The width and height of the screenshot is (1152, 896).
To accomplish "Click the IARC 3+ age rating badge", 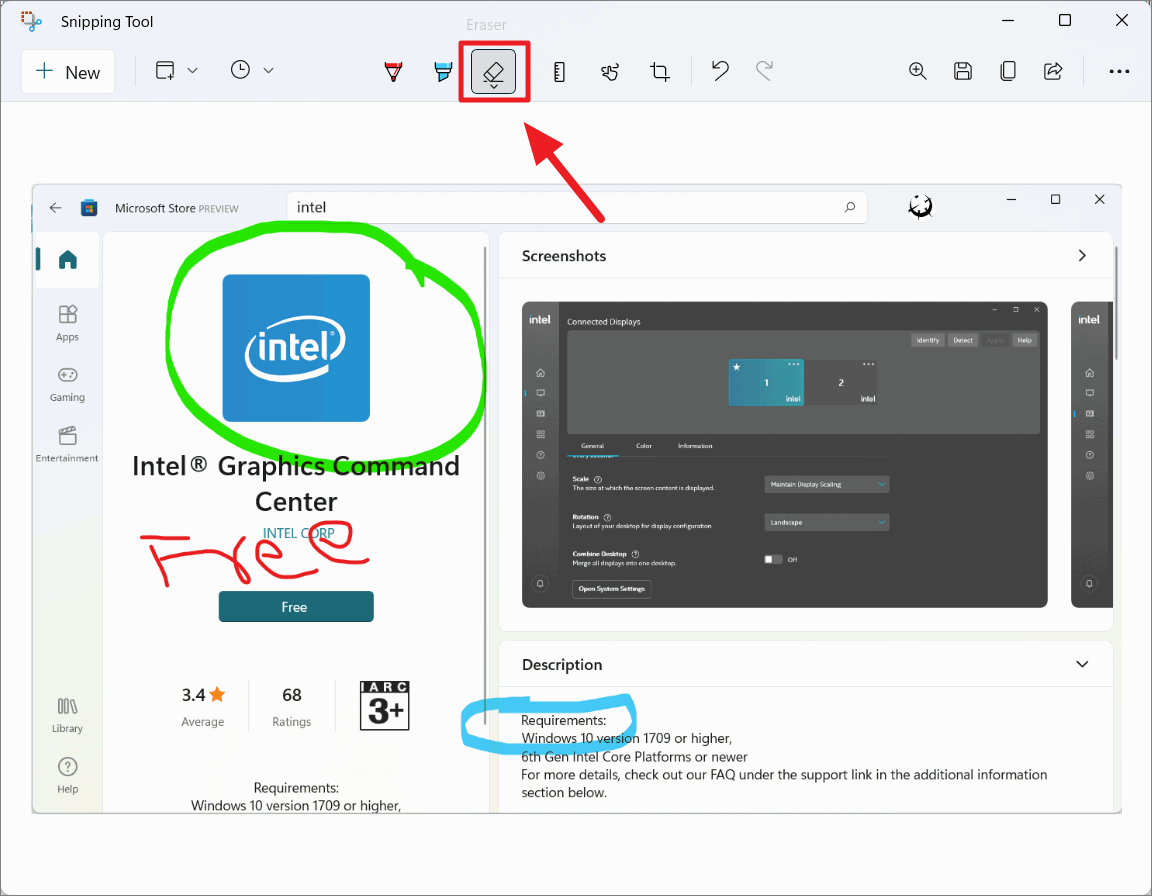I will click(x=385, y=706).
